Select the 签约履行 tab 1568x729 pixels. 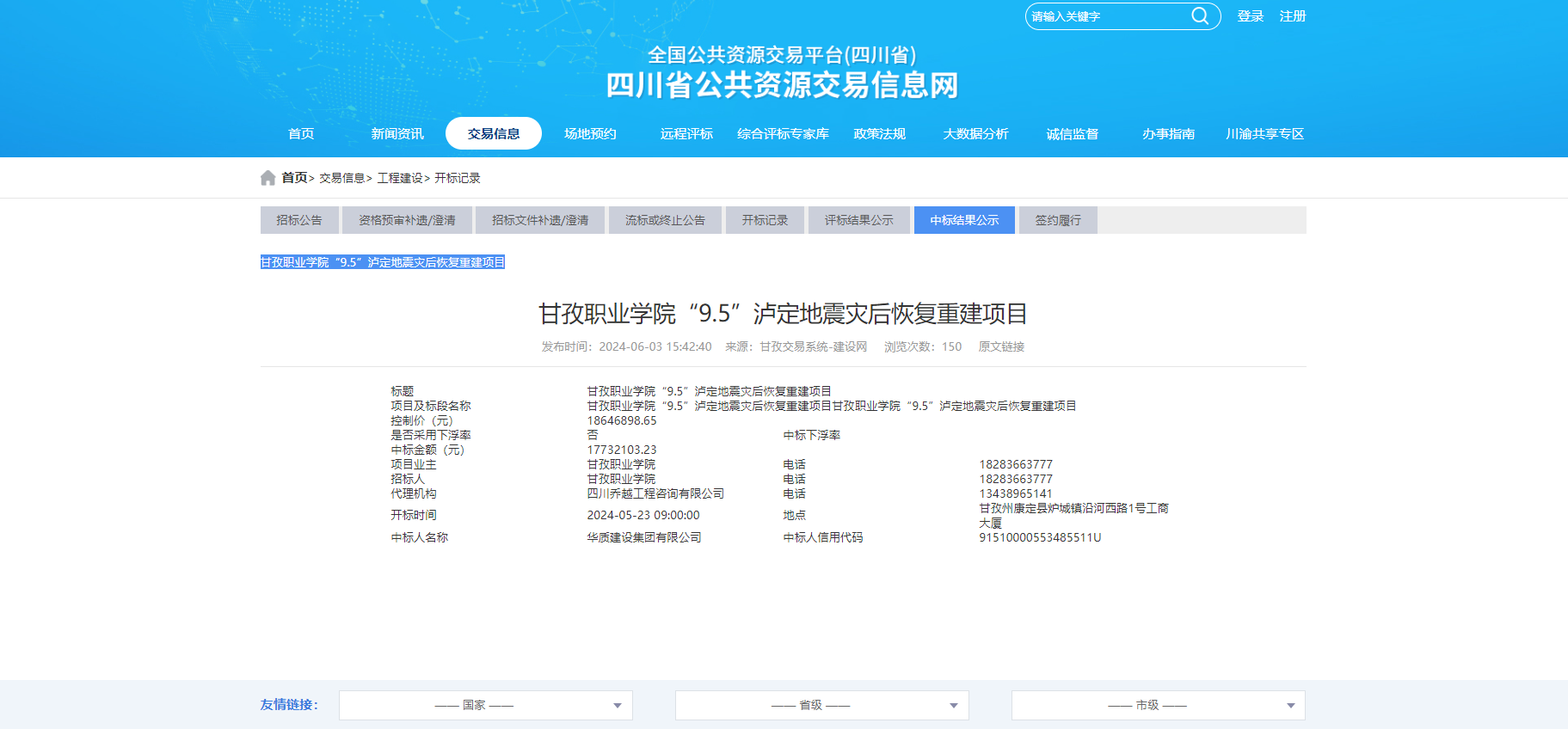tap(1057, 220)
